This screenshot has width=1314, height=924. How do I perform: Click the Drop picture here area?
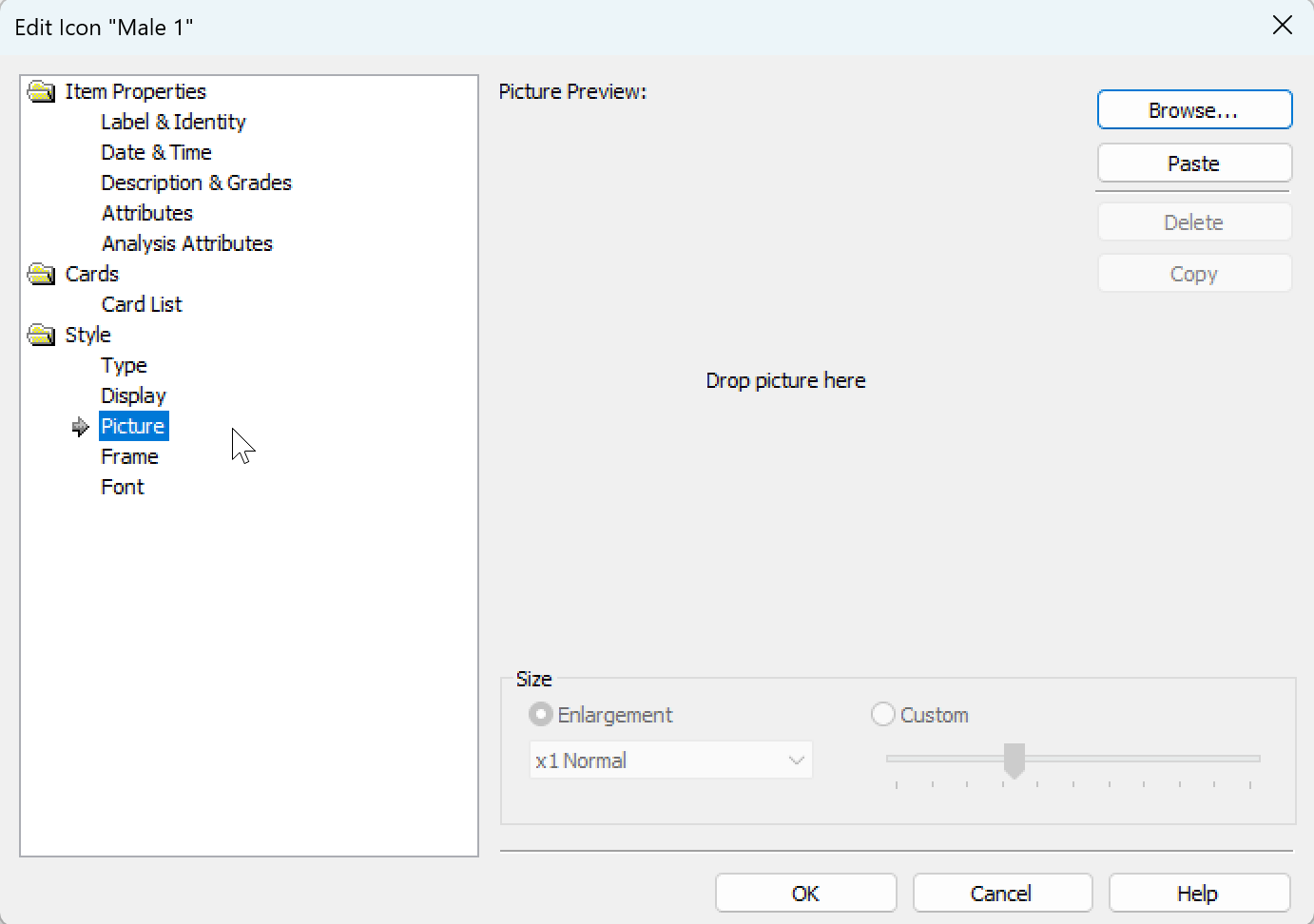(785, 380)
